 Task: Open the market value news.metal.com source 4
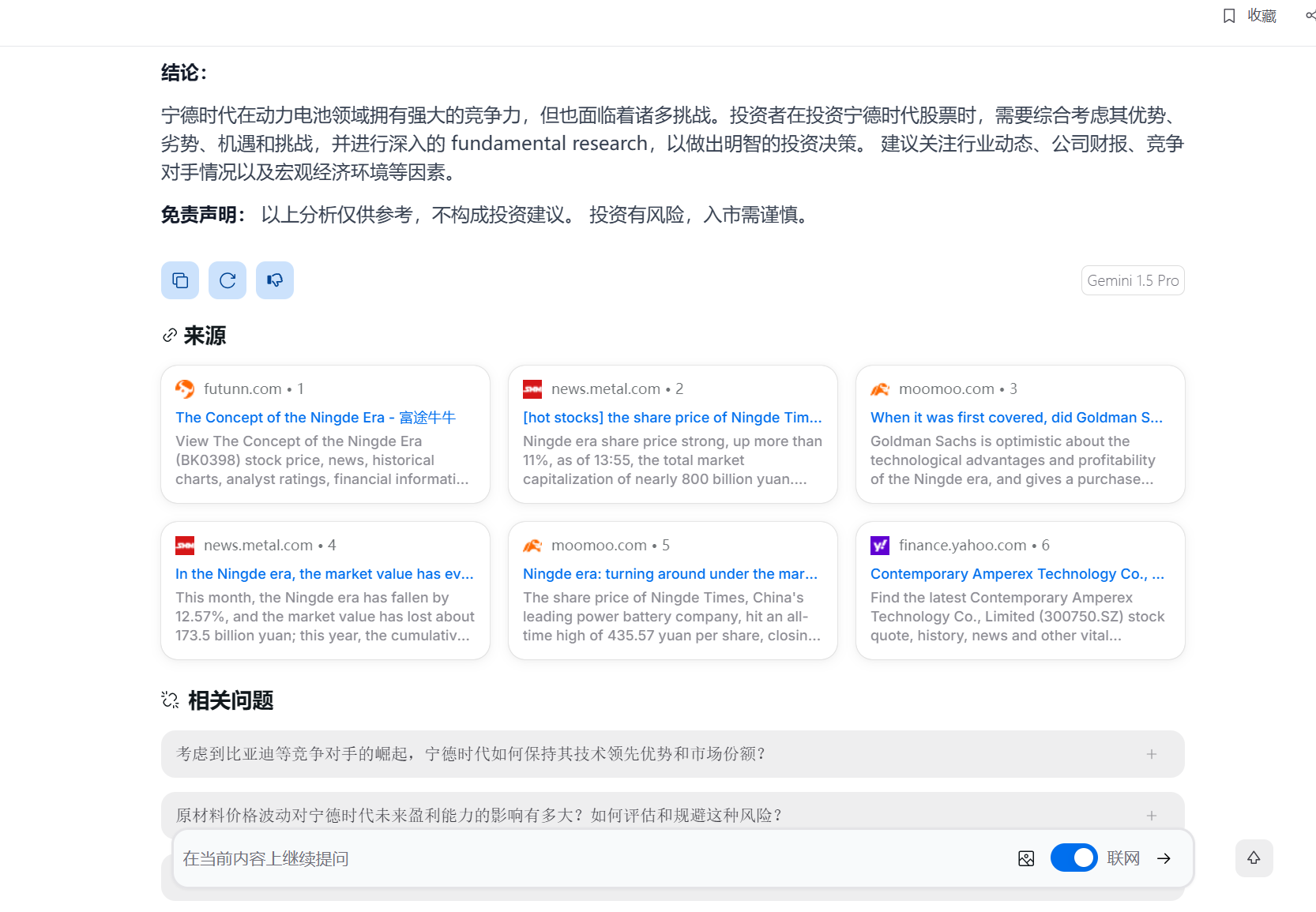325,590
